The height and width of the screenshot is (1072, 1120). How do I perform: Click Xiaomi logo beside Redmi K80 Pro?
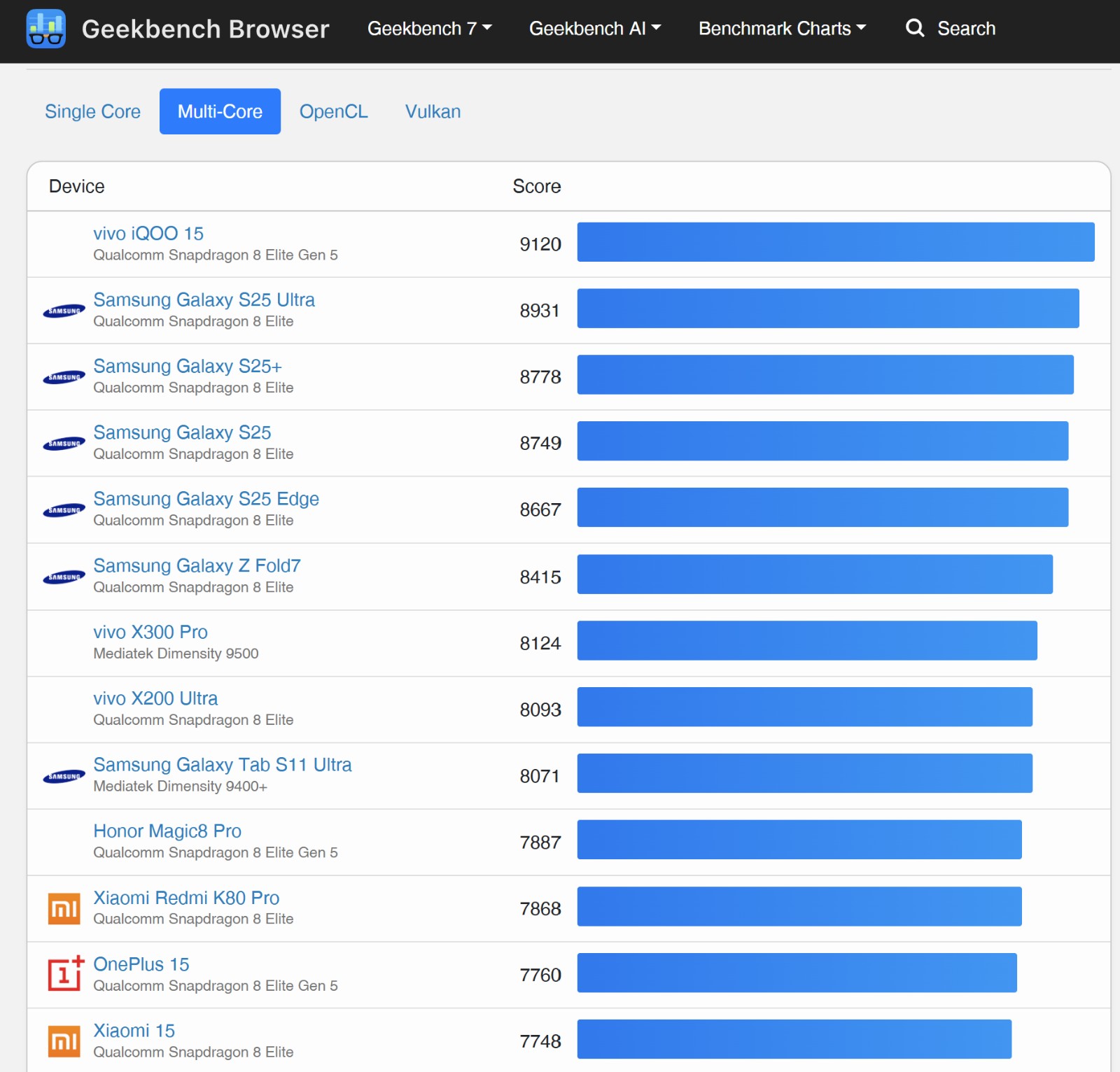click(64, 908)
